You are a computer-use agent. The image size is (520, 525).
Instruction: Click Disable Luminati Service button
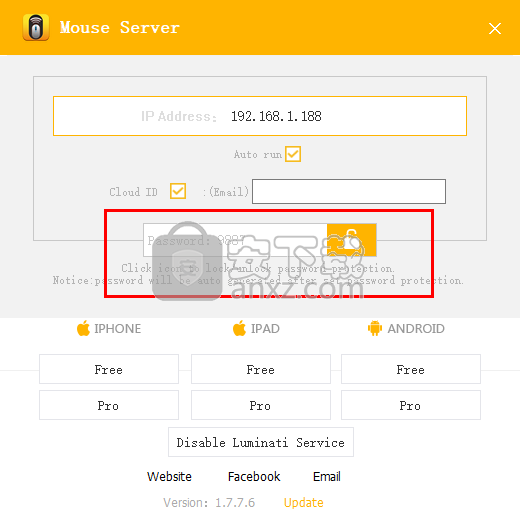tap(261, 442)
